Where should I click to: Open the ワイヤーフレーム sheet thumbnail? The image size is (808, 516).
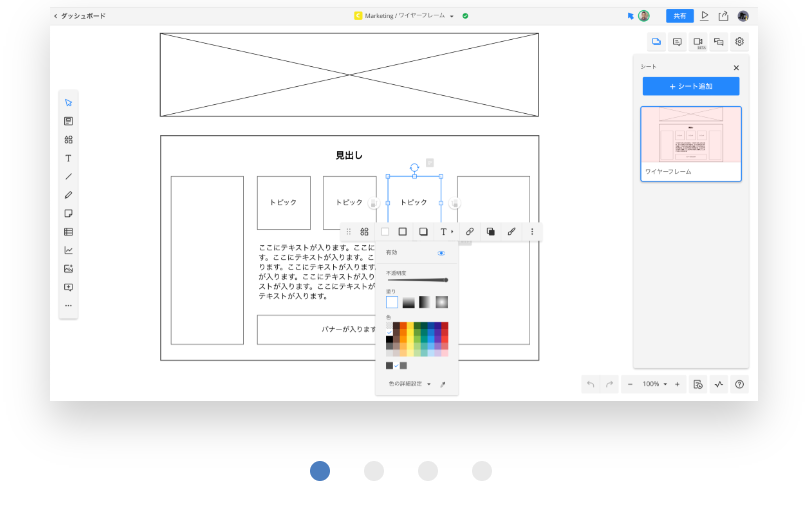691,144
